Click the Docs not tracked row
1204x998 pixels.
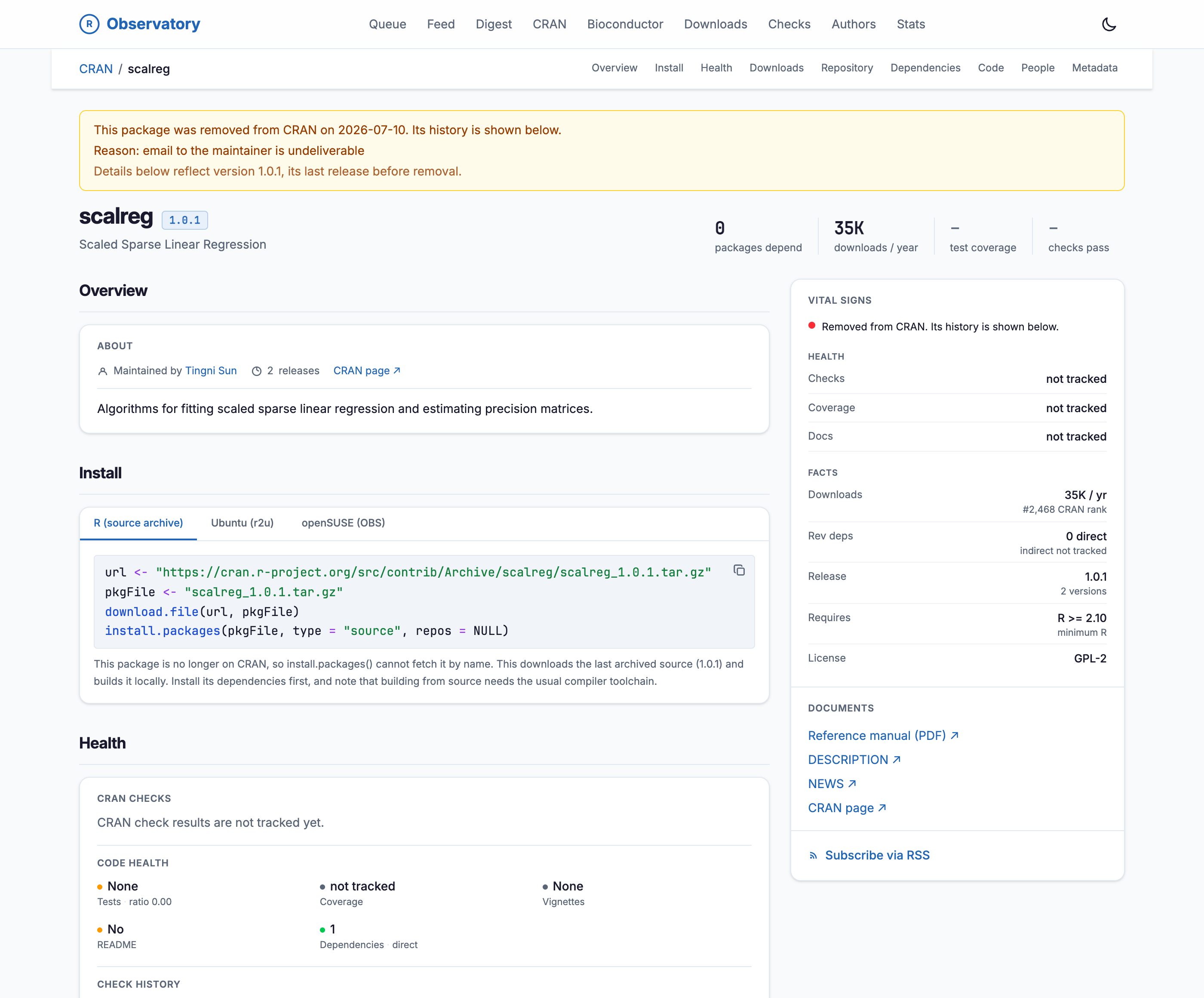[x=957, y=437]
